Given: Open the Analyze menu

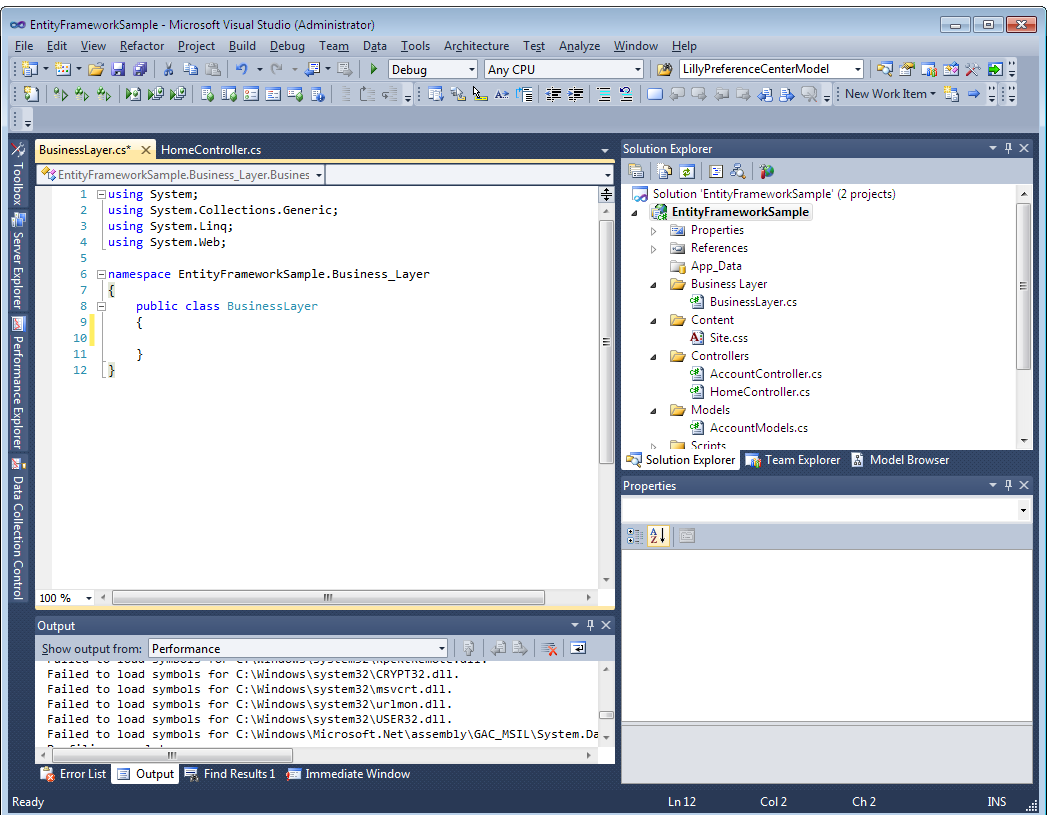Looking at the screenshot, I should pyautogui.click(x=579, y=46).
